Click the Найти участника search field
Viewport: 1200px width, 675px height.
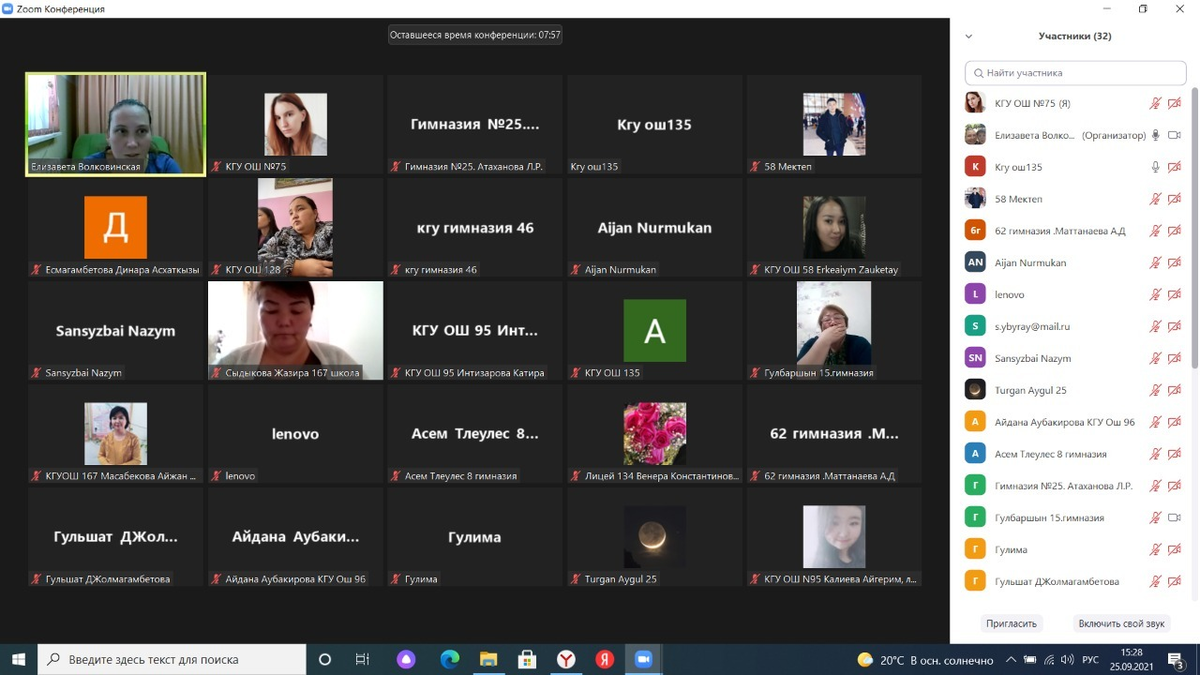point(1075,73)
